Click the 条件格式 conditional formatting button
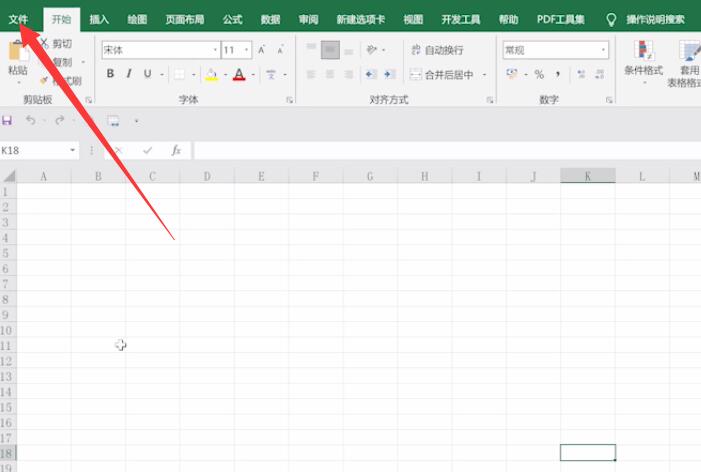 644,60
